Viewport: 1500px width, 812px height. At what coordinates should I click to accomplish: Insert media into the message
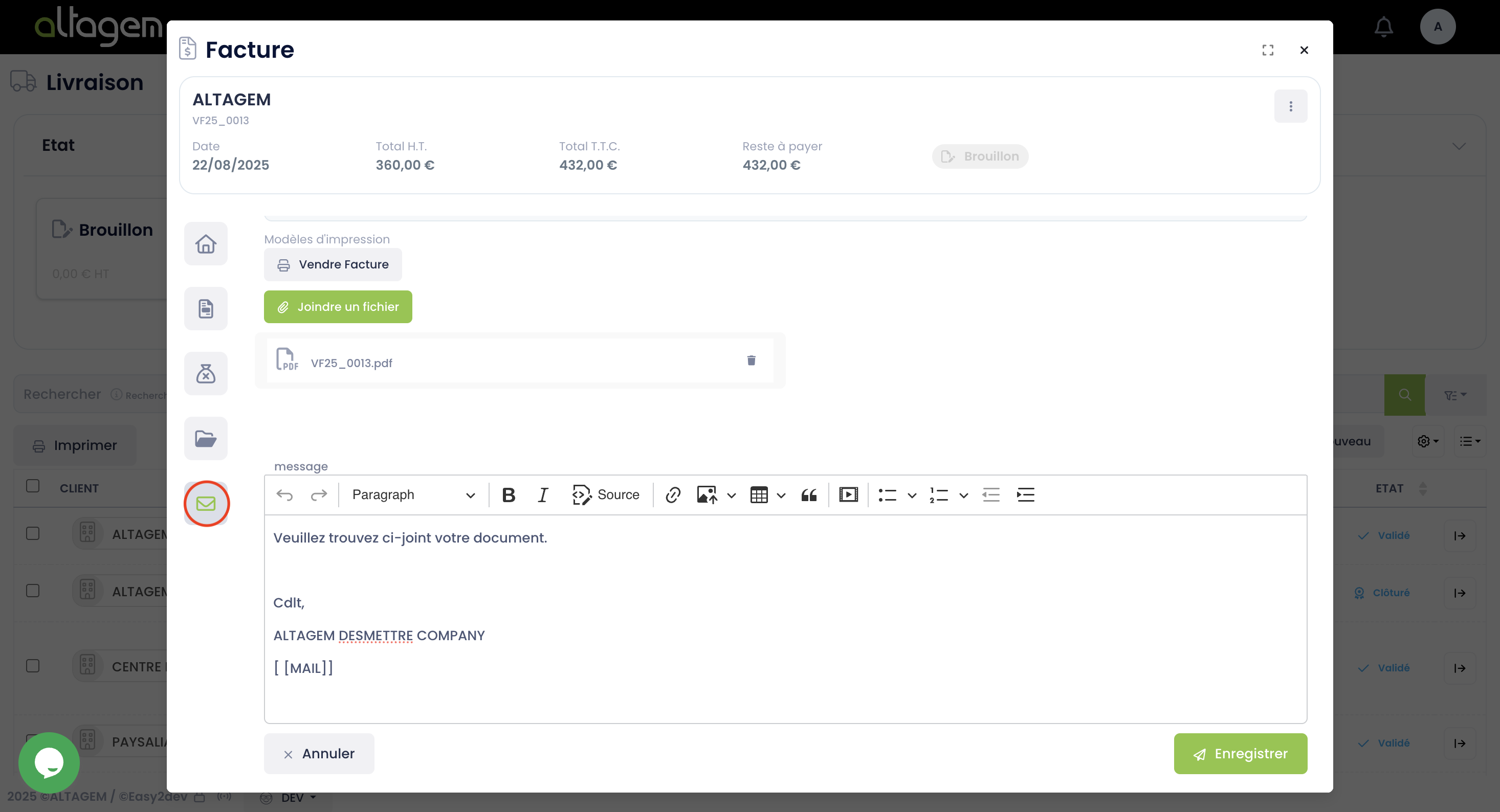848,495
